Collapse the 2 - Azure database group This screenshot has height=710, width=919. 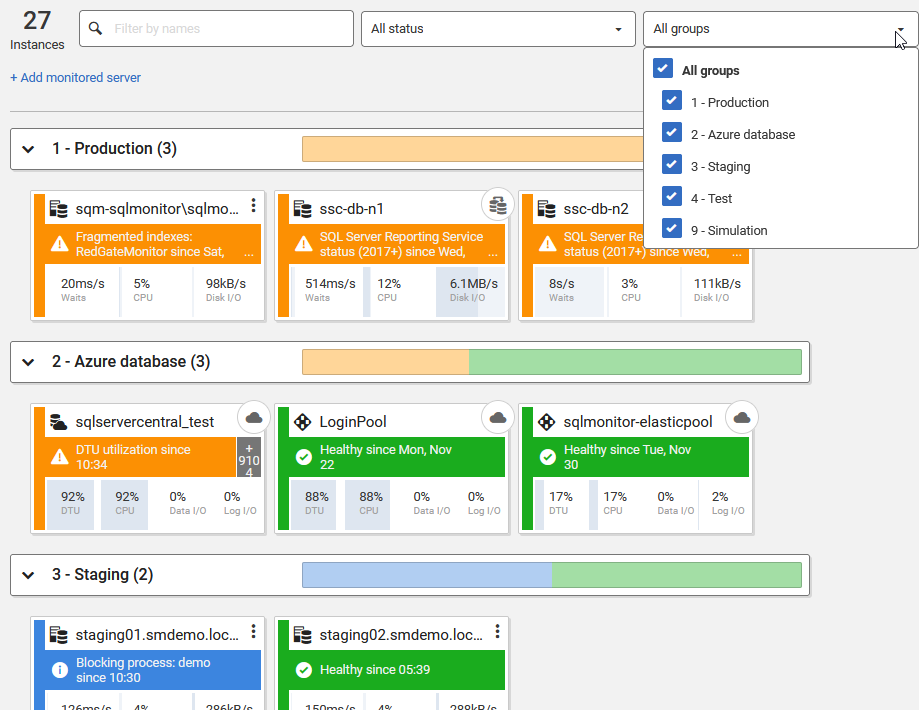[x=29, y=362]
